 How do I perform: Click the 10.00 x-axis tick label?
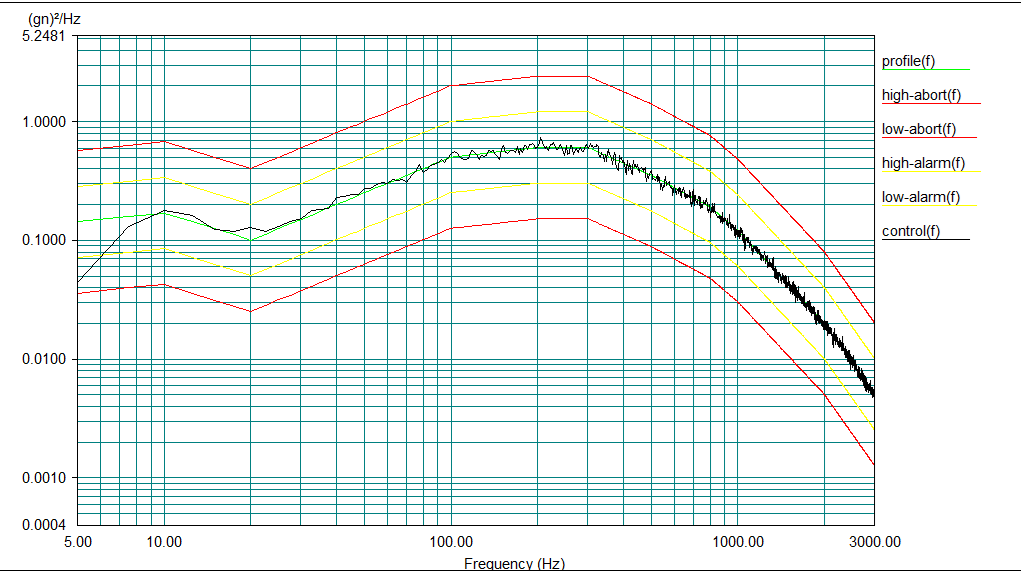pyautogui.click(x=164, y=542)
